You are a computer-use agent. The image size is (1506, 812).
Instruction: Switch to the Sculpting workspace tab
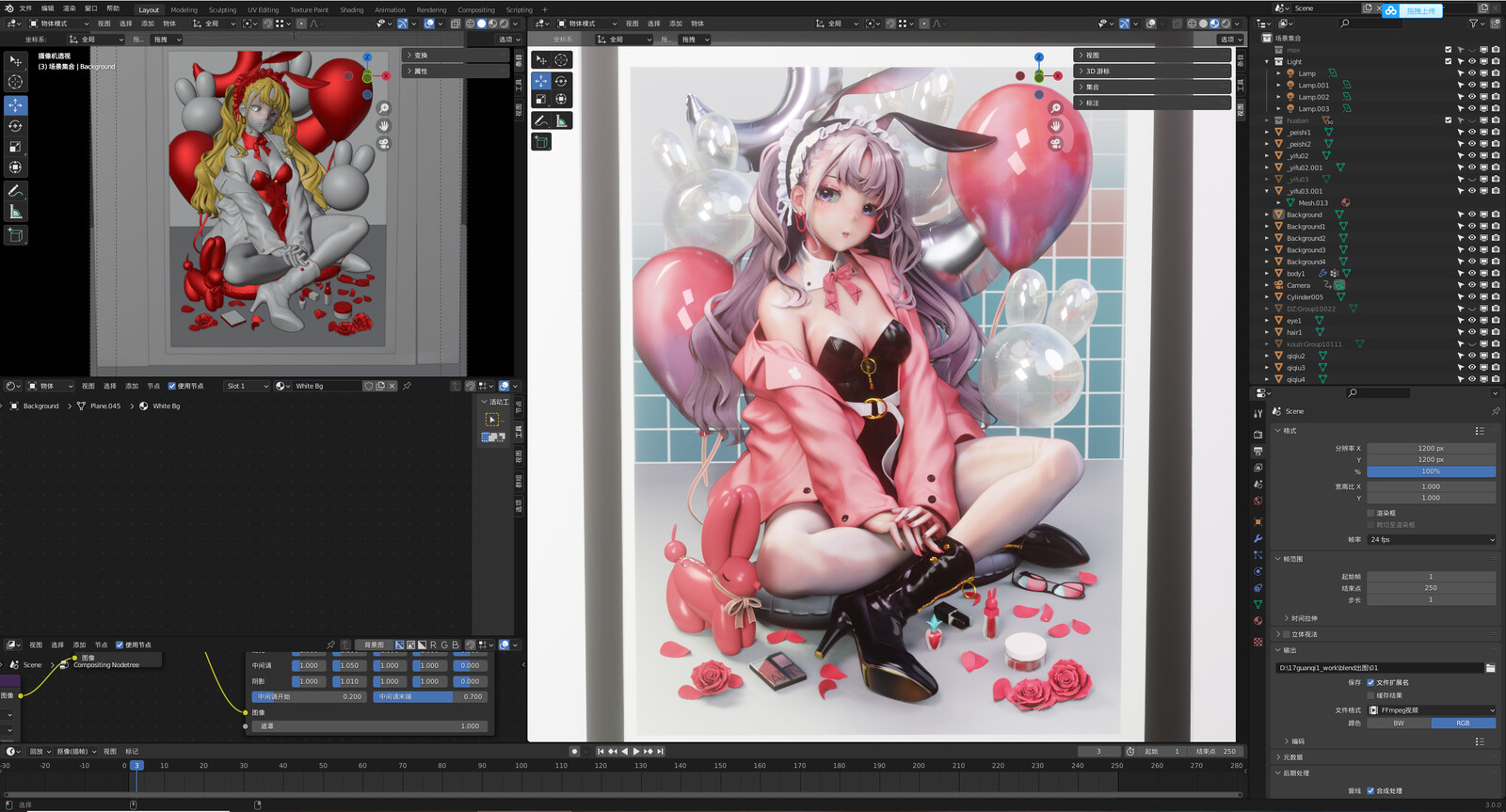click(x=222, y=10)
